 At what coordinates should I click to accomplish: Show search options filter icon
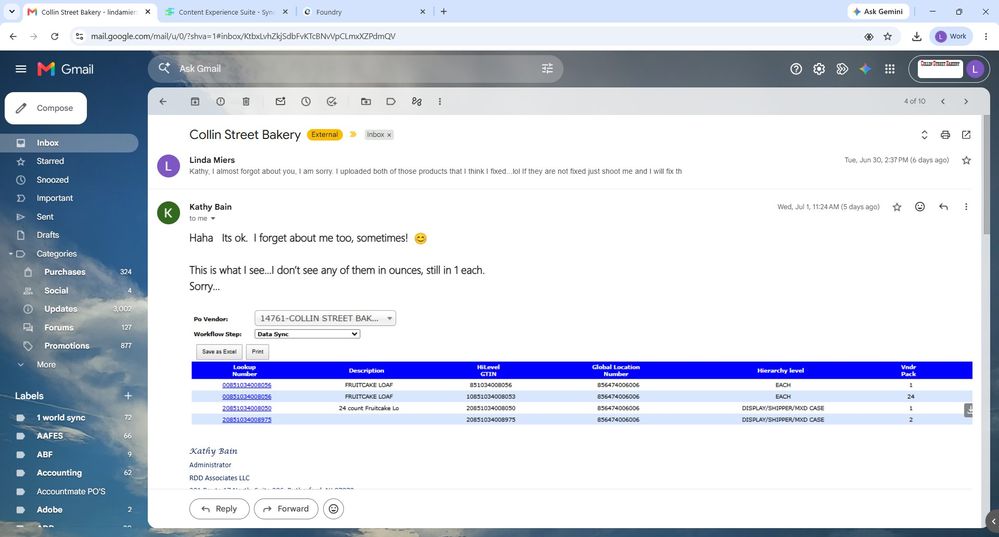coord(547,68)
